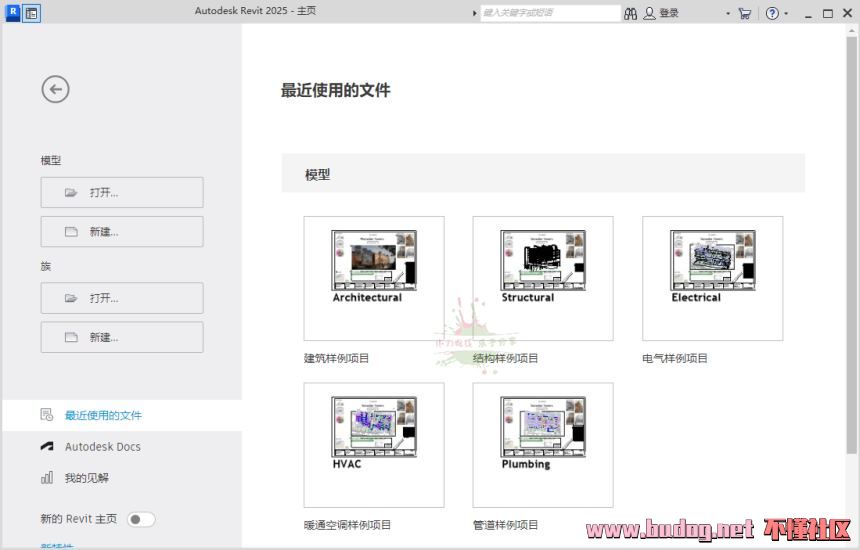
Task: Click the help question mark icon
Action: point(772,13)
